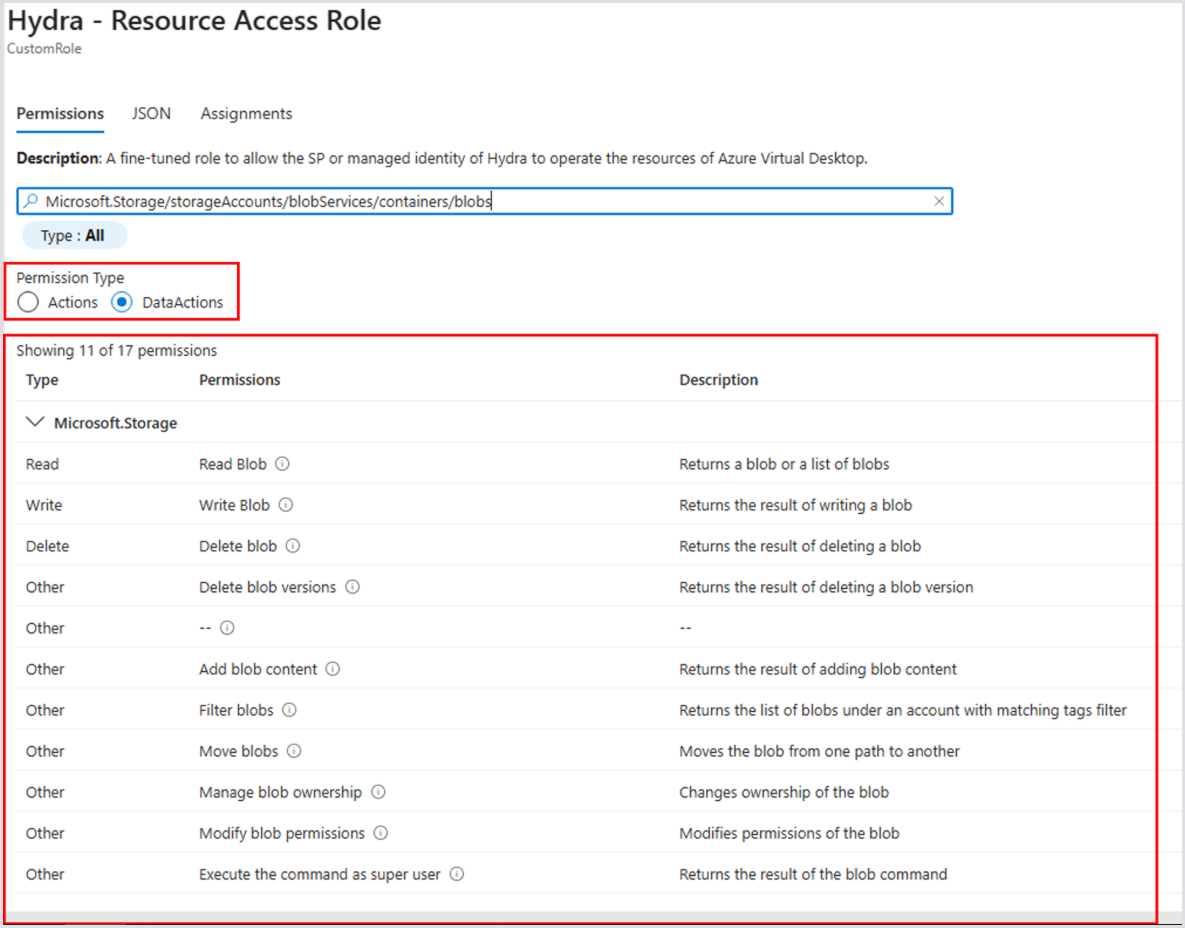Viewport: 1185px width, 928px height.
Task: Click the Hydra - Resource Access Role title
Action: pos(194,21)
